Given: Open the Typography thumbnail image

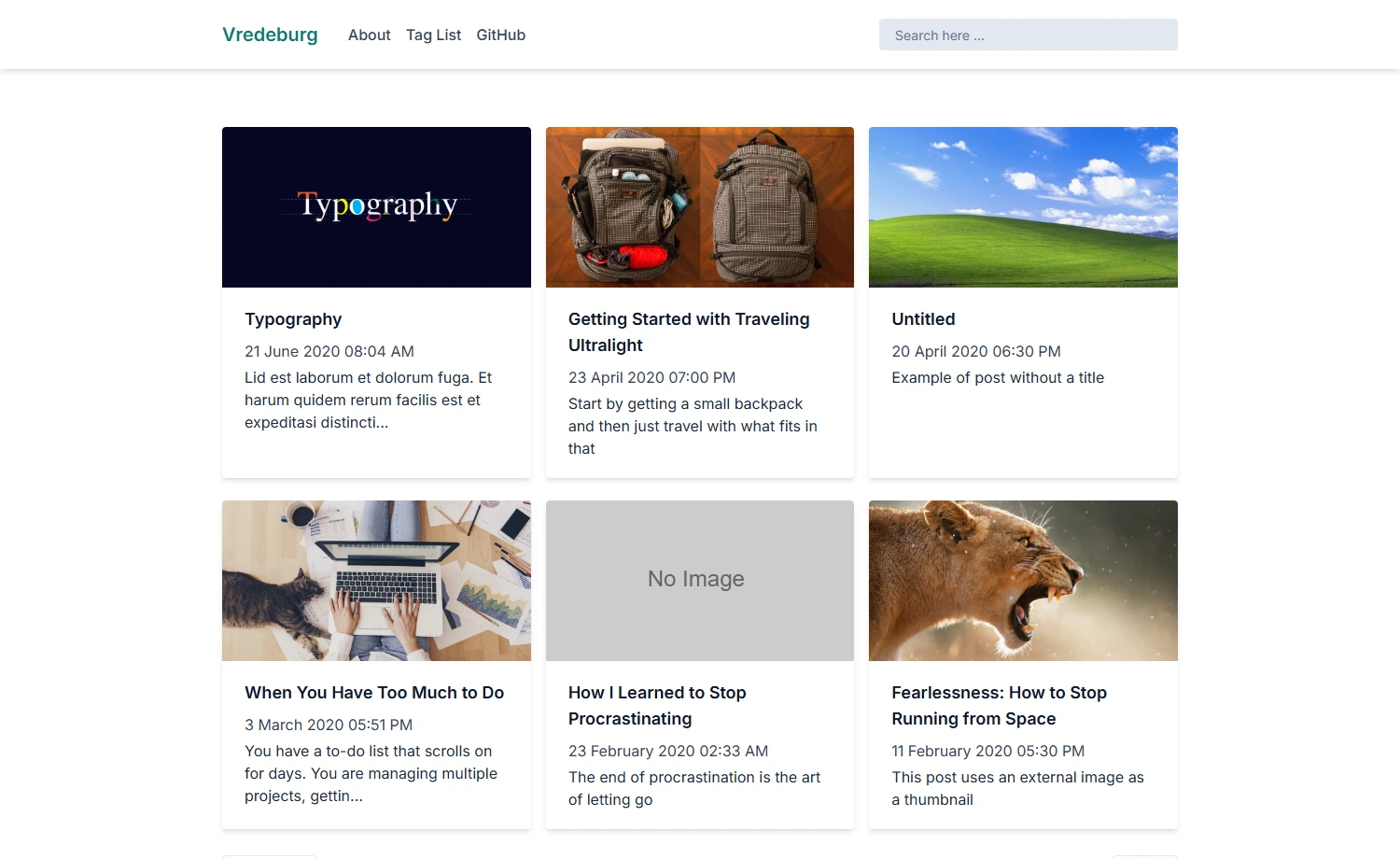Looking at the screenshot, I should [376, 207].
